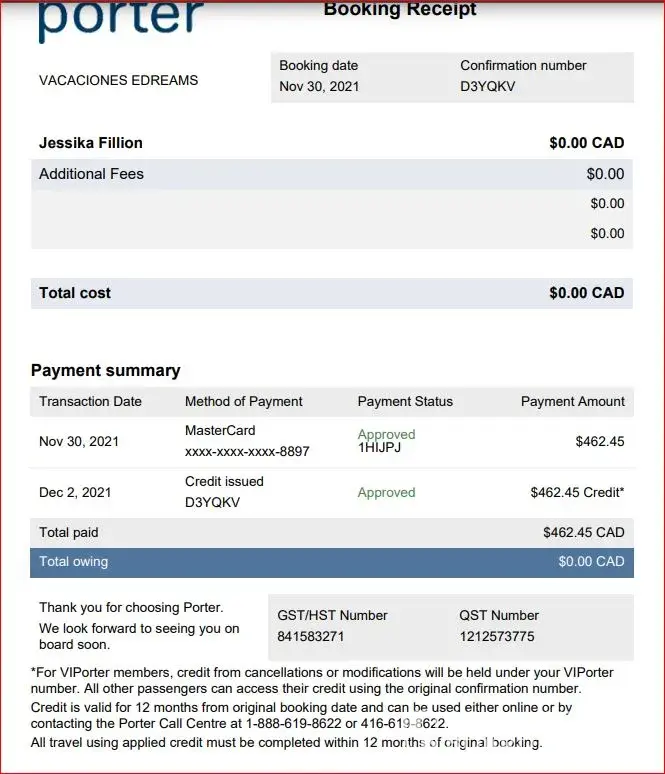Viewport: 665px width, 774px height.
Task: Click the Transaction Date column header
Action: (90, 402)
